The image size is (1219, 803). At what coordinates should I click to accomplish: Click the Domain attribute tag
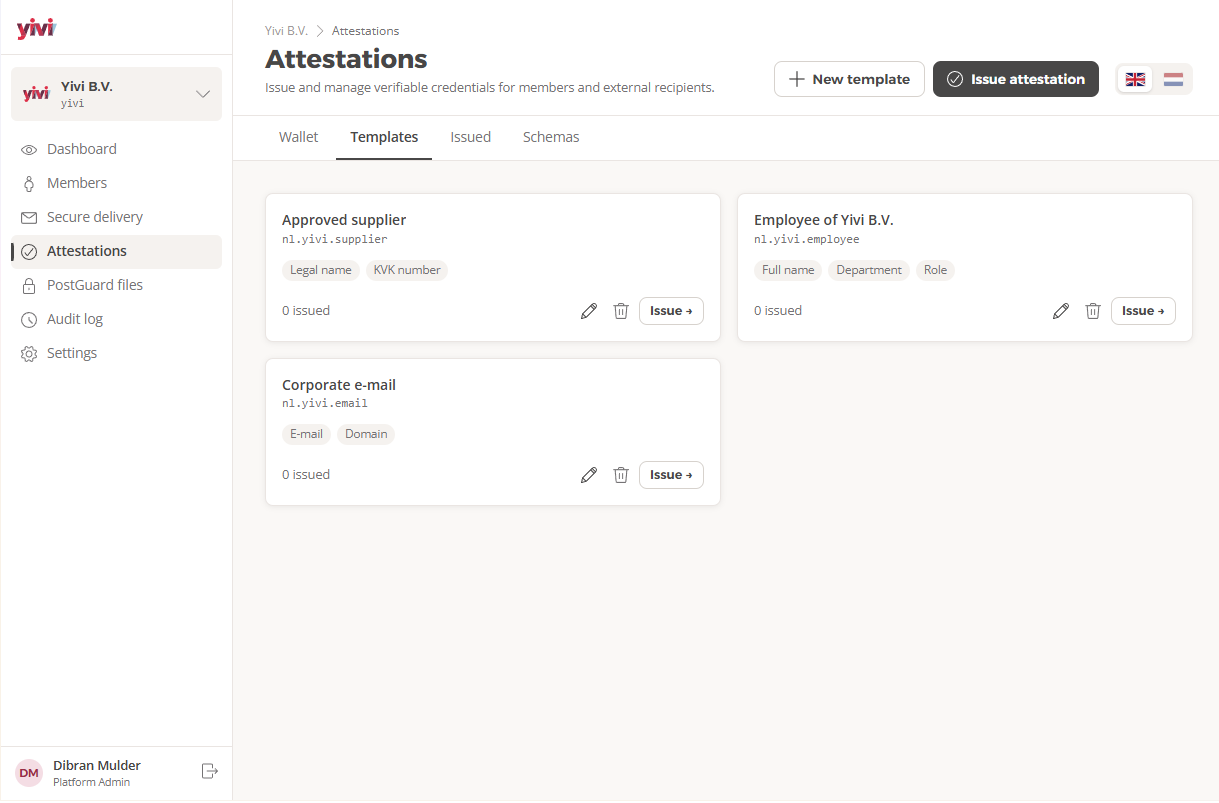coord(366,434)
